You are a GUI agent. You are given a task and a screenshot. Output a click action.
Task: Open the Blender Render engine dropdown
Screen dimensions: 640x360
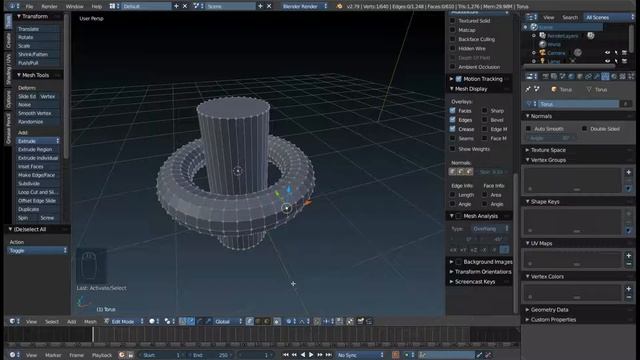pyautogui.click(x=304, y=6)
